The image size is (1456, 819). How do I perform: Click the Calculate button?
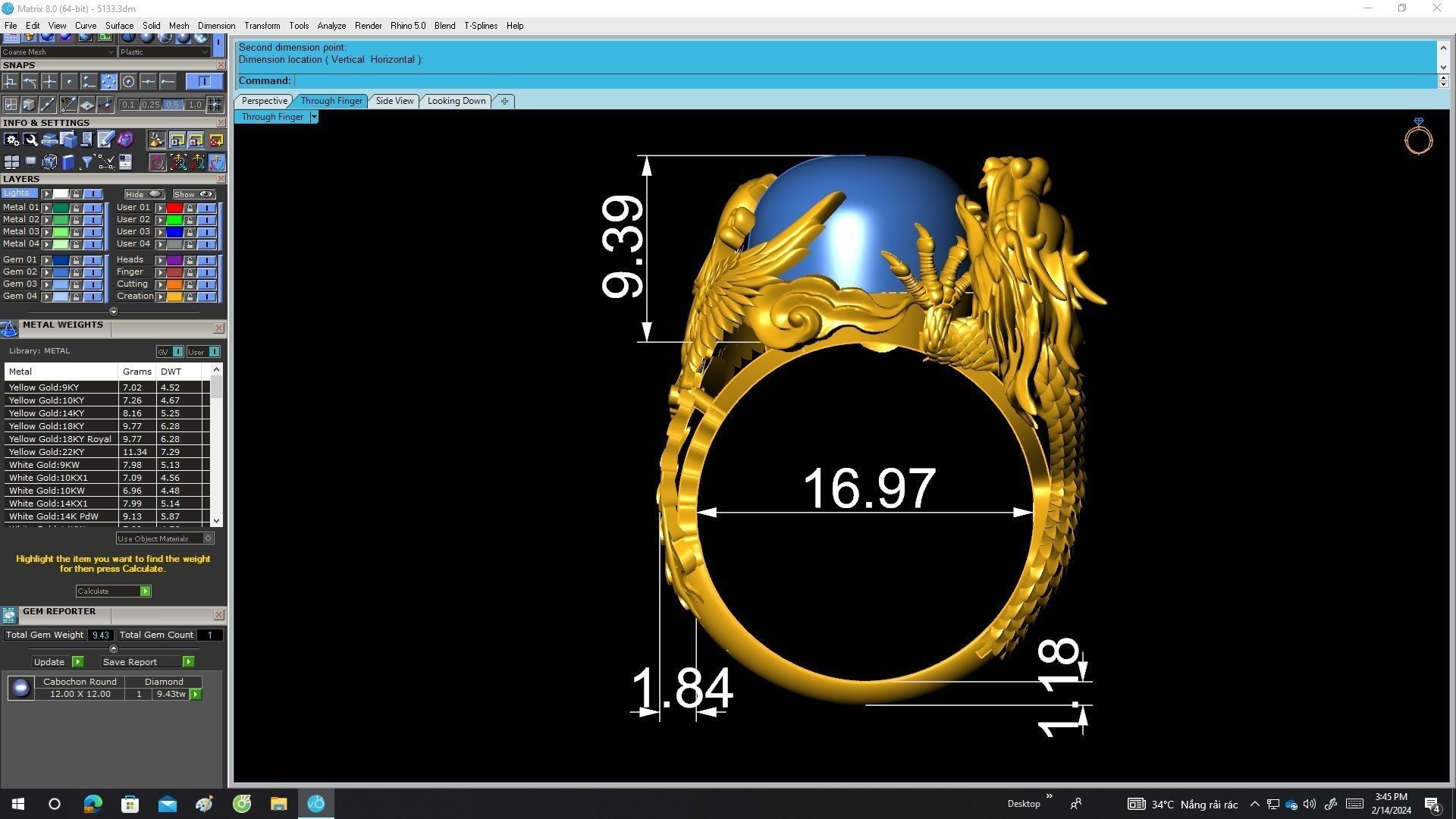(113, 591)
